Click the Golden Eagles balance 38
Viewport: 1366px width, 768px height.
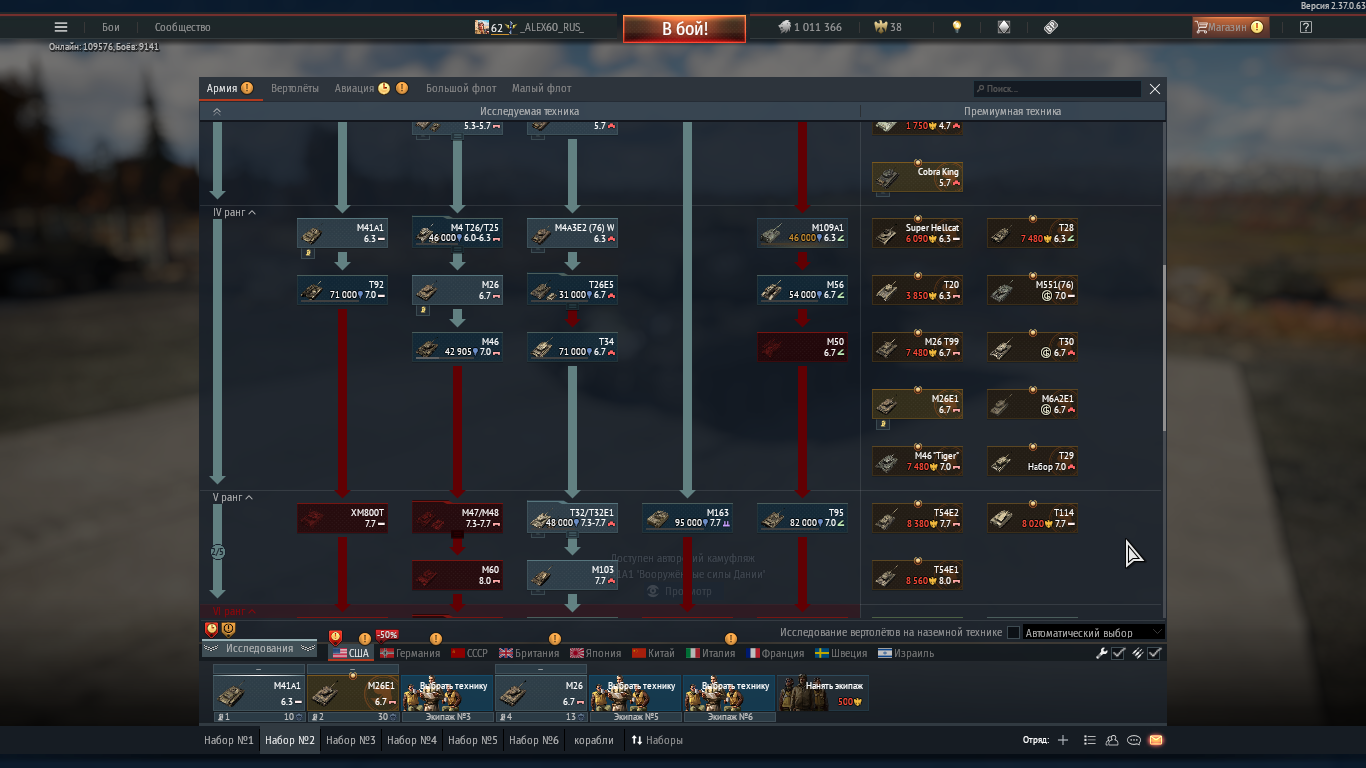point(888,28)
